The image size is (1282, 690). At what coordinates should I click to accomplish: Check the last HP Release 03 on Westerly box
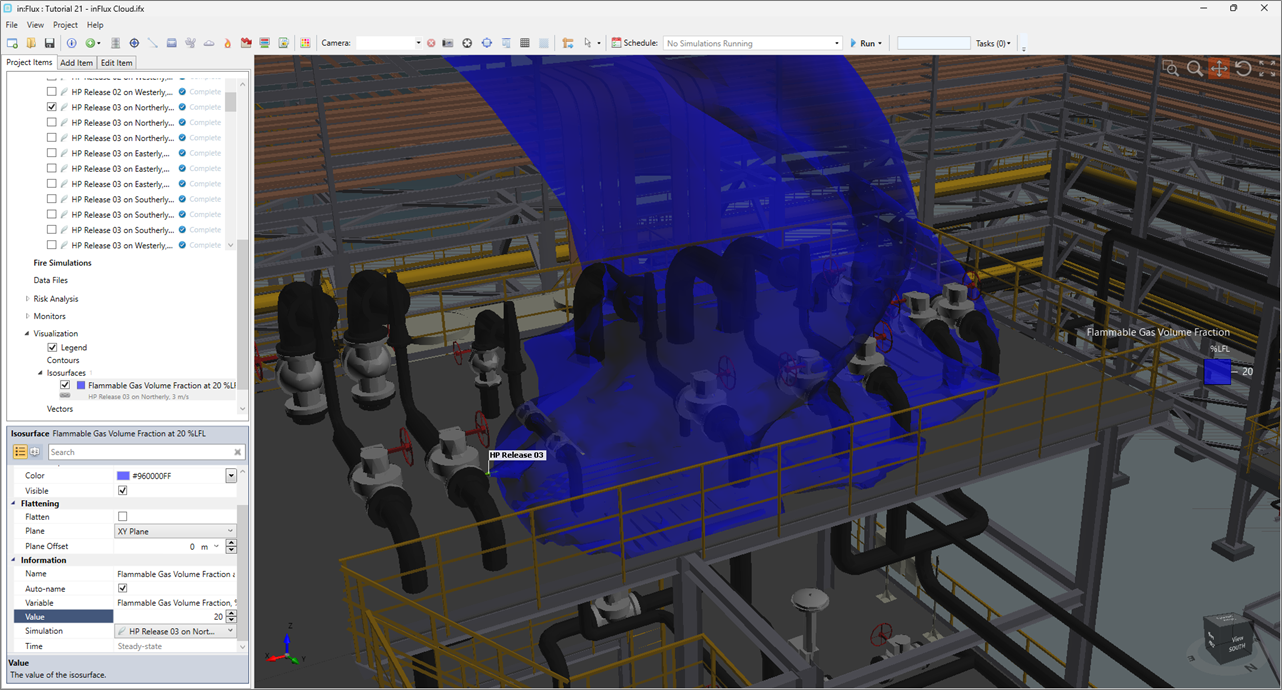point(52,245)
